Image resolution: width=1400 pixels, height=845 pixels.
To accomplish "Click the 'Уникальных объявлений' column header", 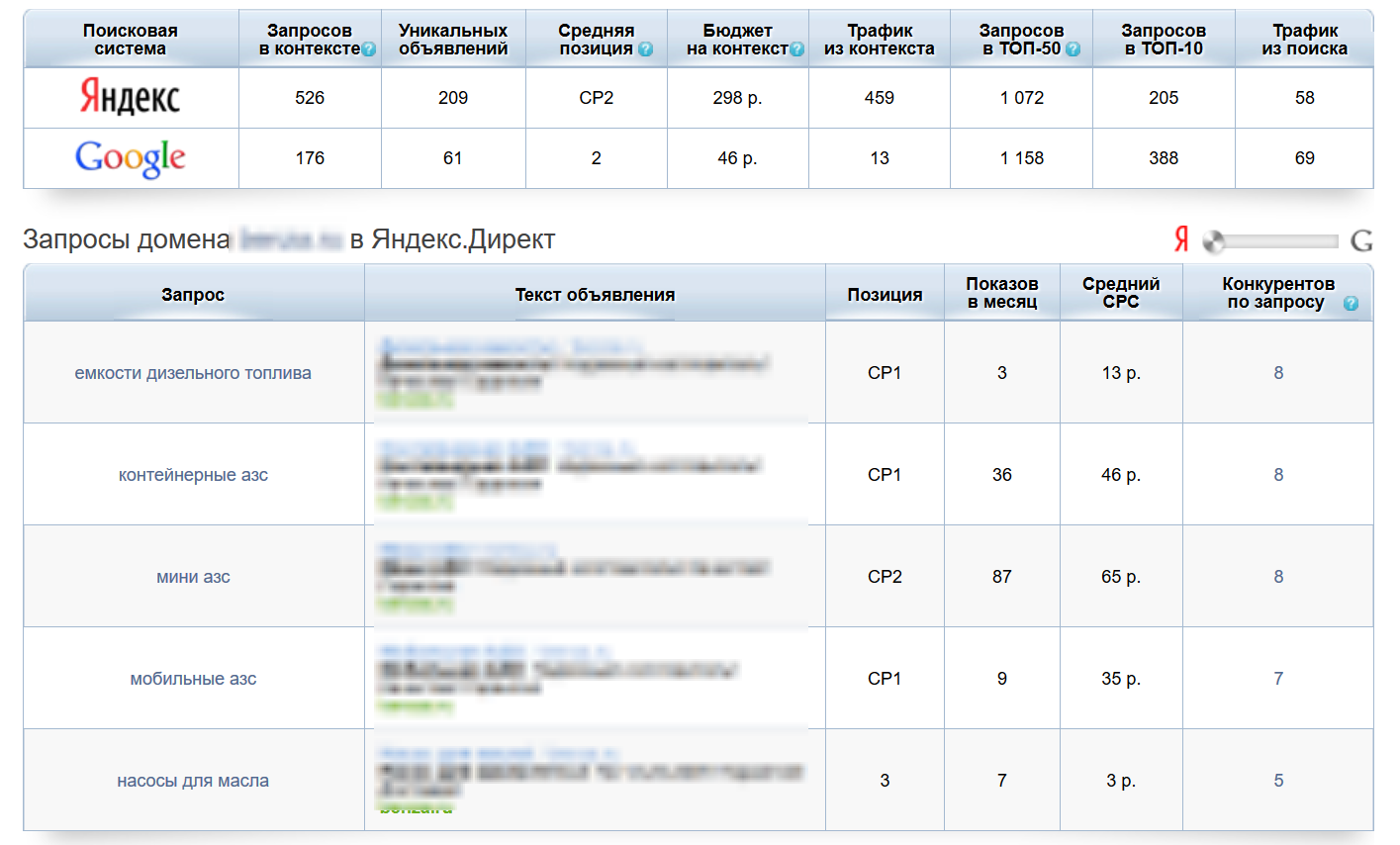I will coord(453,40).
